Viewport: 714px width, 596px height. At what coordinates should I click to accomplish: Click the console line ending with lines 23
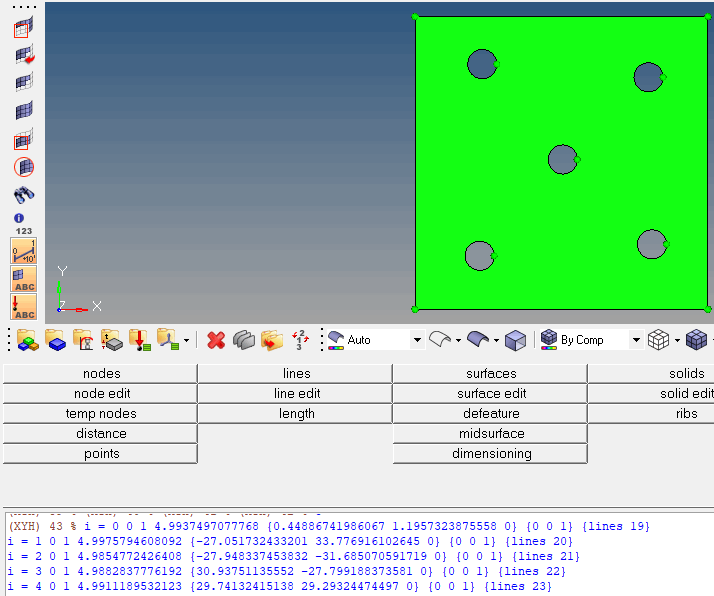coord(280,586)
